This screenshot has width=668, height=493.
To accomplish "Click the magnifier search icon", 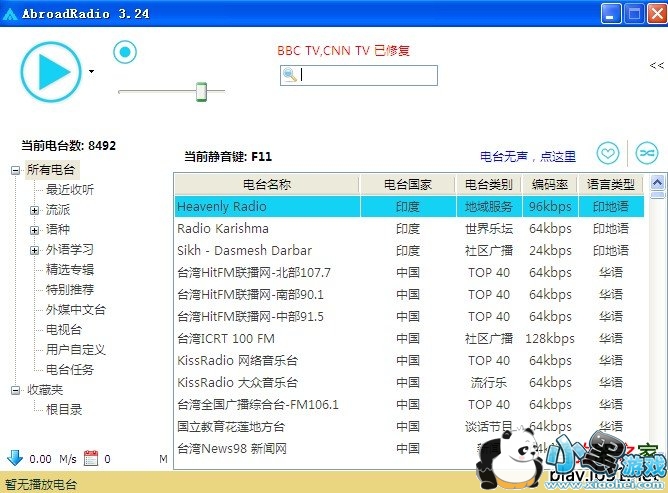I will coord(290,75).
